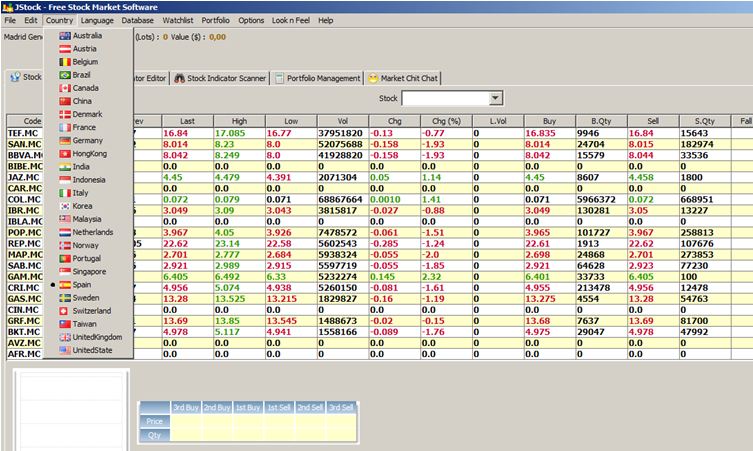This screenshot has height=451, width=753.
Task: Sort by Vol column header
Action: [343, 122]
